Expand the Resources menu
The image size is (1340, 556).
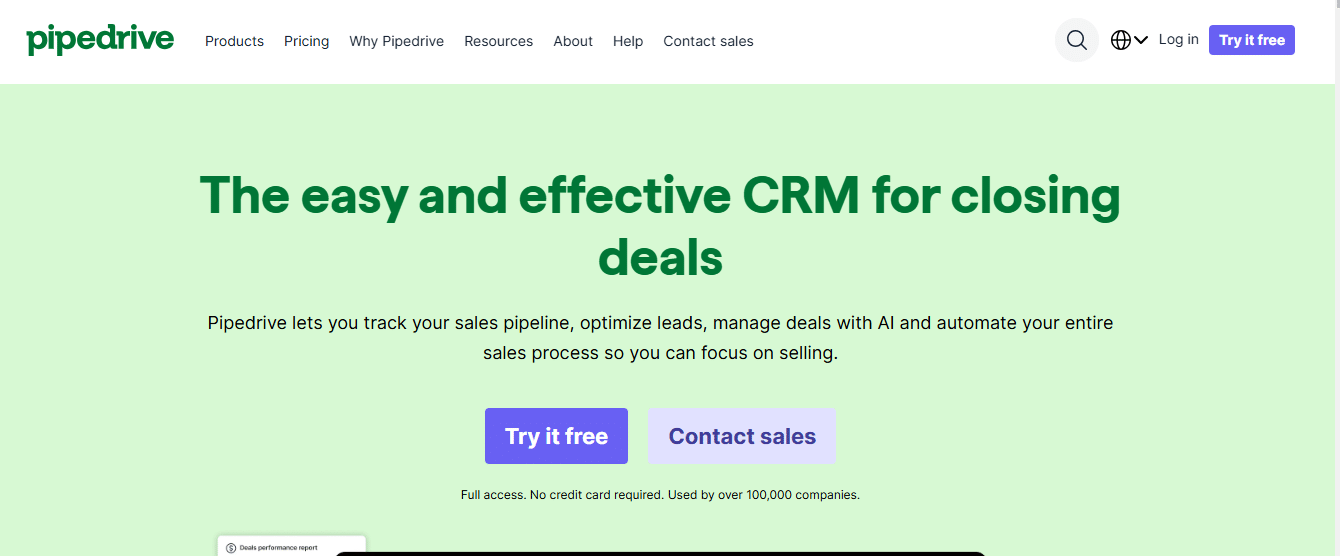click(498, 41)
